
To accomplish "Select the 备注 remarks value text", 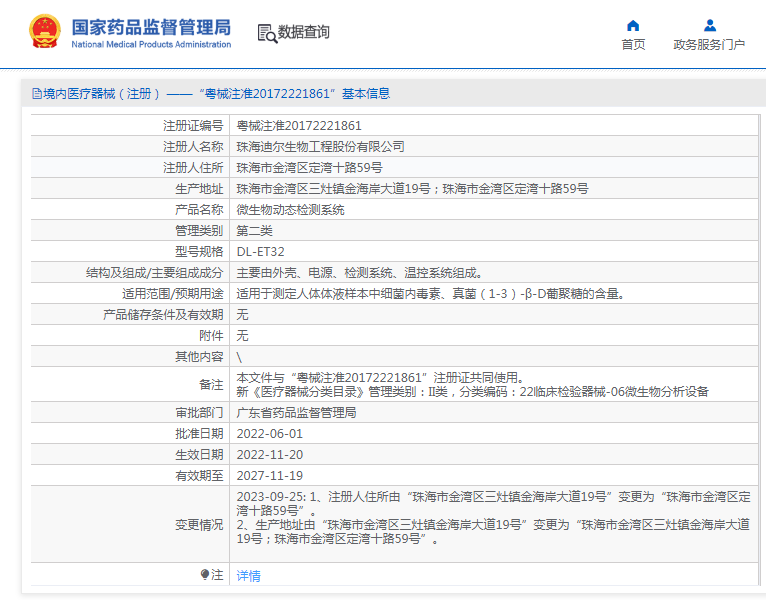I will click(472, 385).
